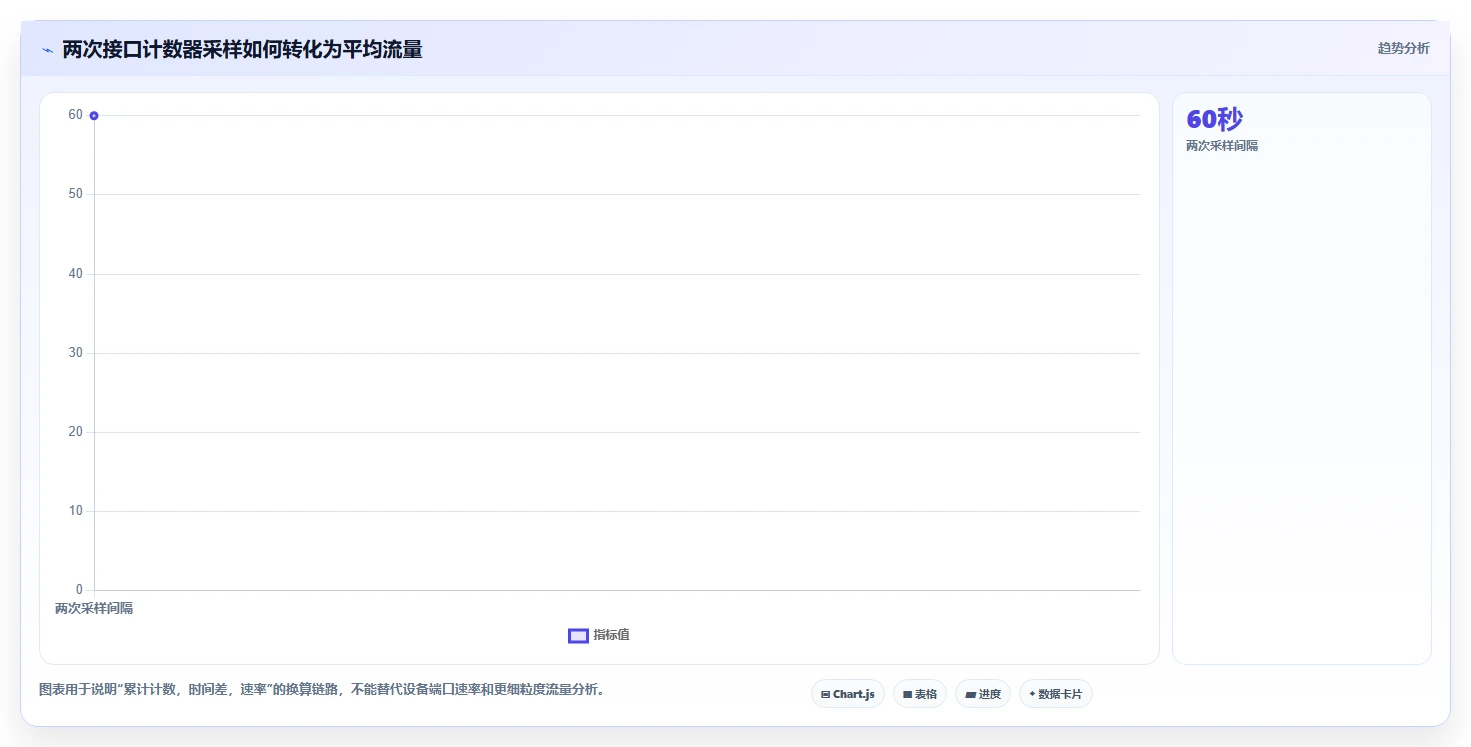This screenshot has height=747, width=1471.
Task: Click the y-axis tick label 20
Action: point(75,432)
